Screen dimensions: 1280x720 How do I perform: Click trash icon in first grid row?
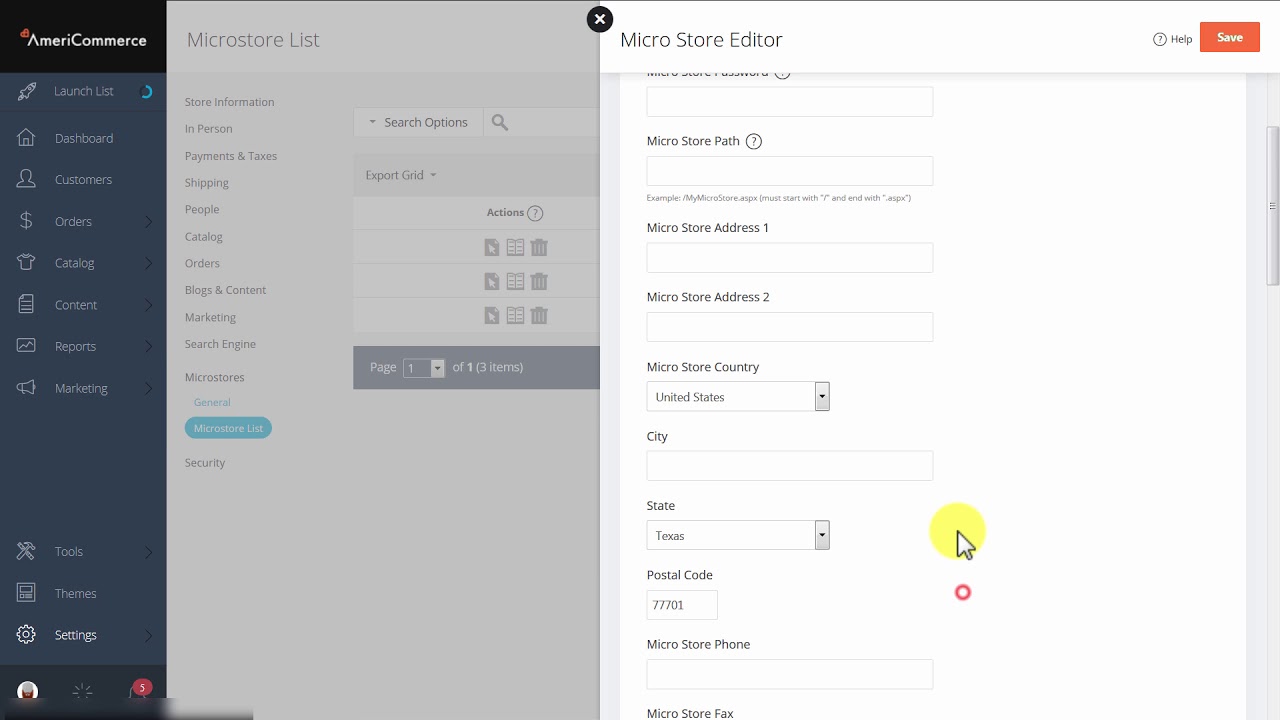539,248
